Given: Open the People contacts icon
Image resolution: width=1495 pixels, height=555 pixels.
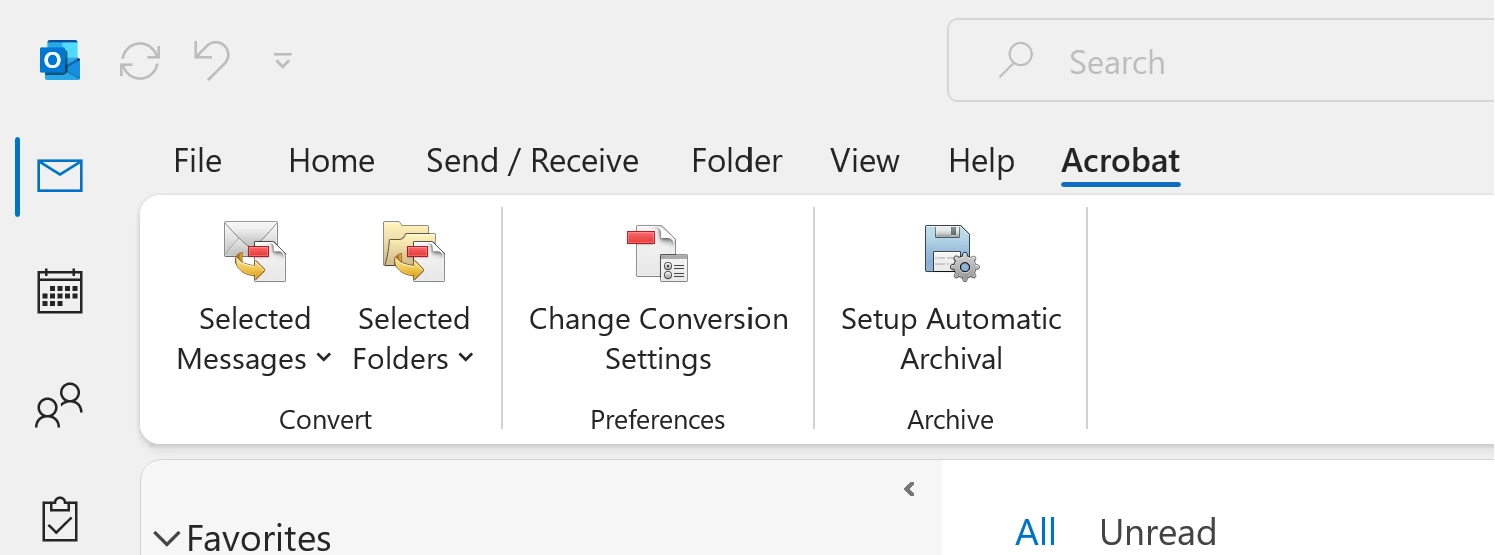Looking at the screenshot, I should pos(60,405).
